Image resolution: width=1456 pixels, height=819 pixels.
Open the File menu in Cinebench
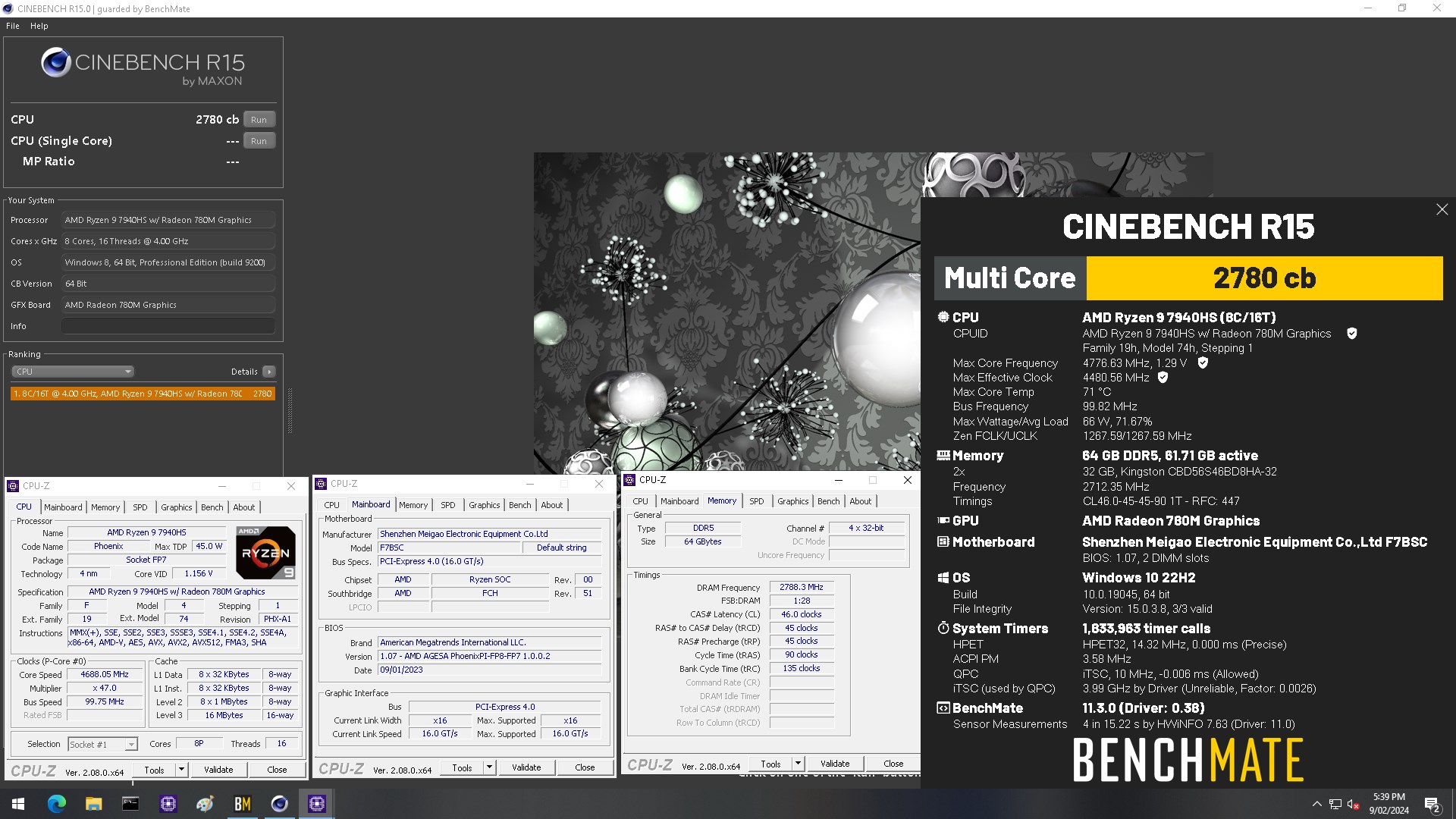[x=13, y=26]
